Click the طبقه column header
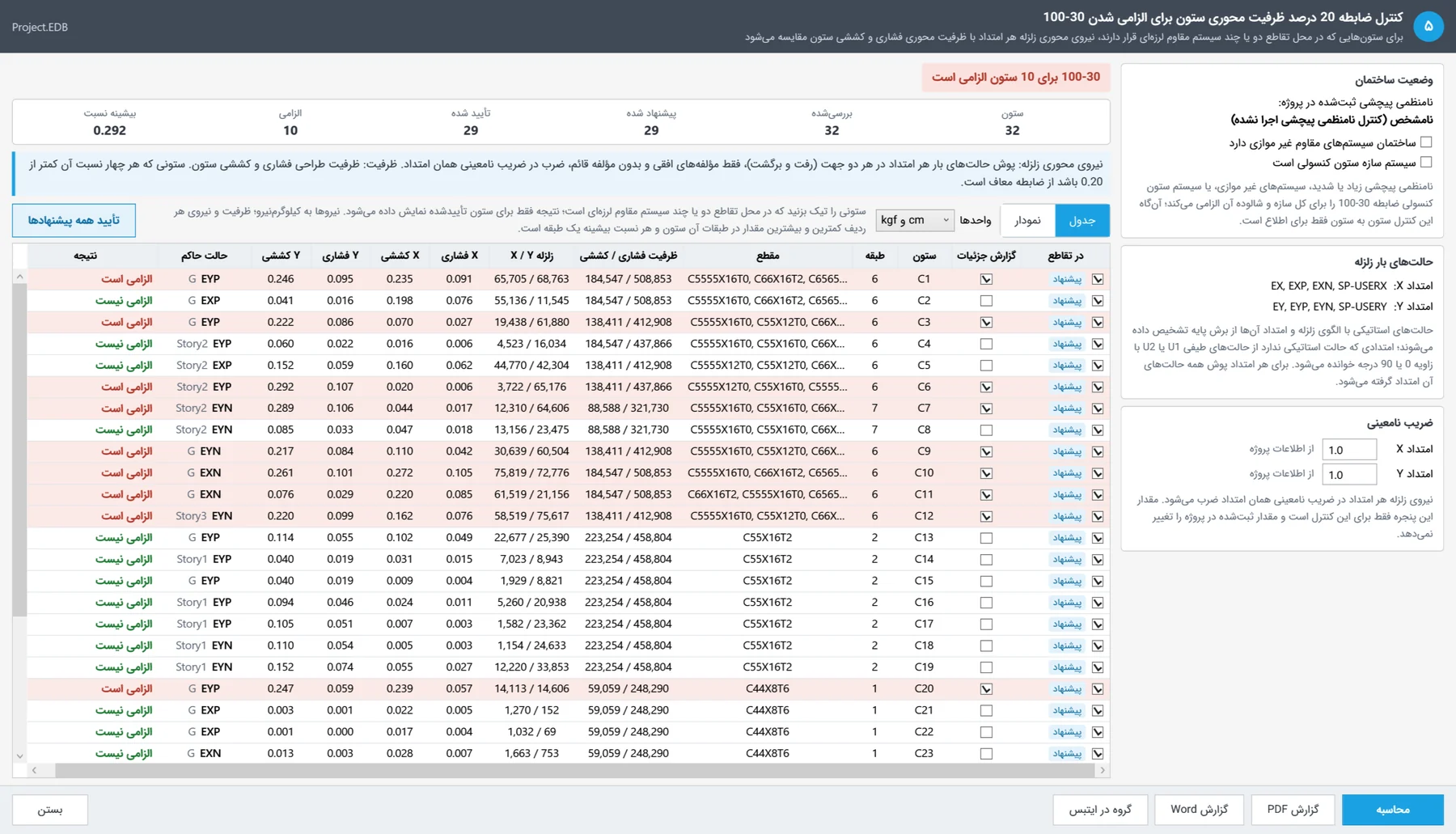The height and width of the screenshot is (834, 1456). click(874, 256)
